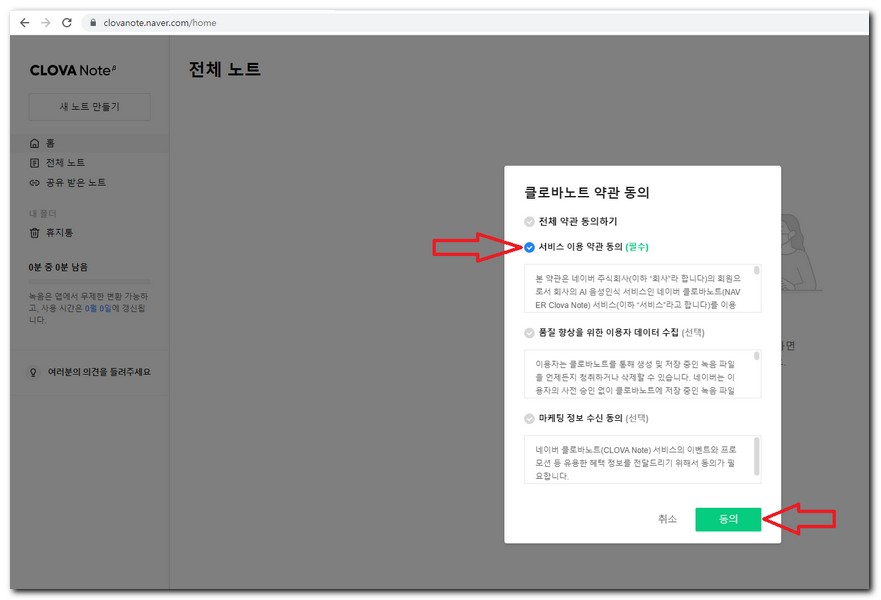Check 전체 약관 동의하기 checkbox
The height and width of the screenshot is (600, 881).
click(x=530, y=221)
